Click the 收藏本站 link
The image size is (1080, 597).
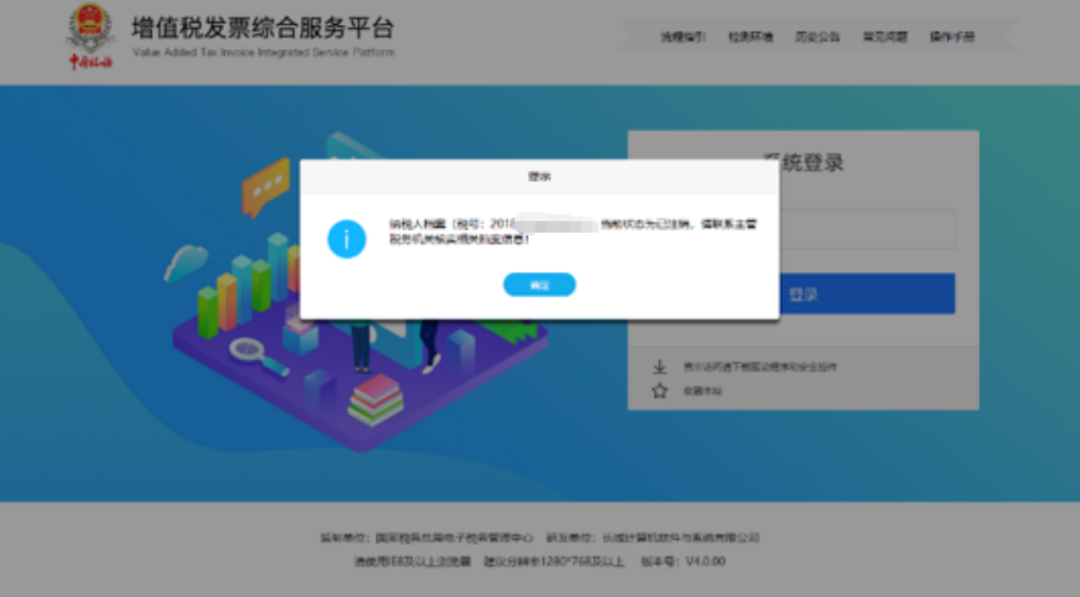702,391
